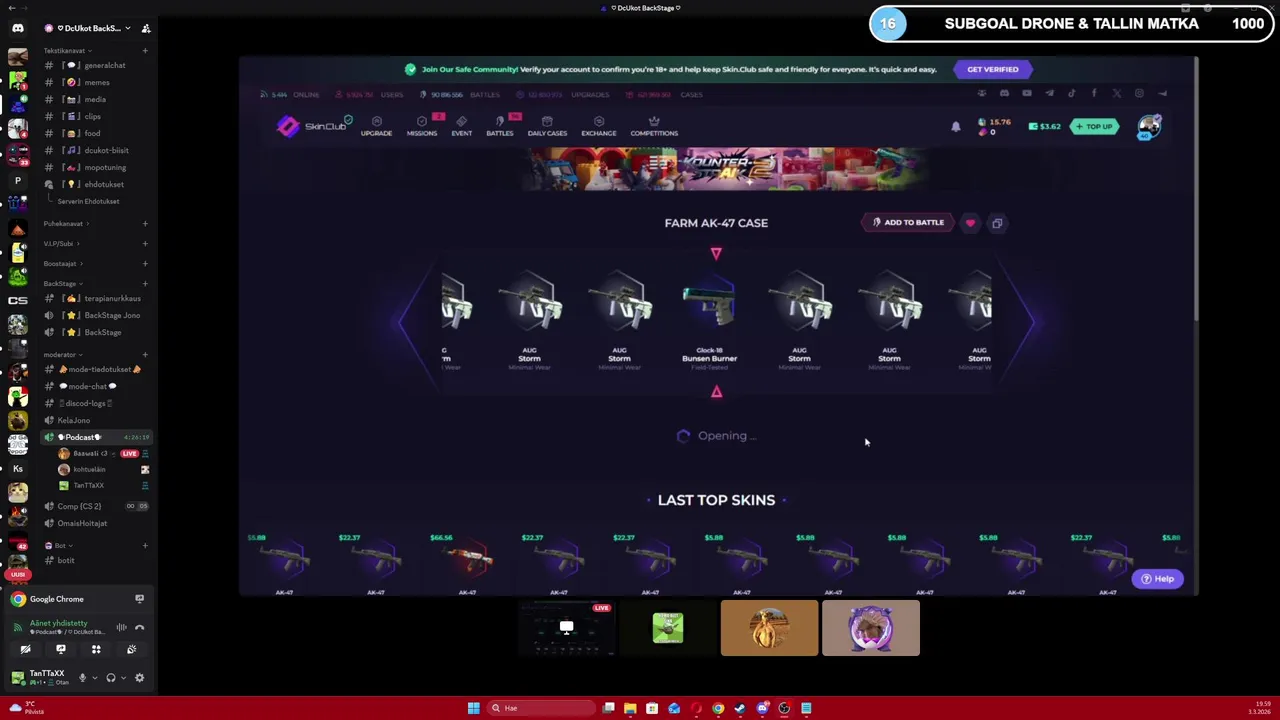Toggle camera on in voice panel
The height and width of the screenshot is (720, 1280).
click(25, 650)
